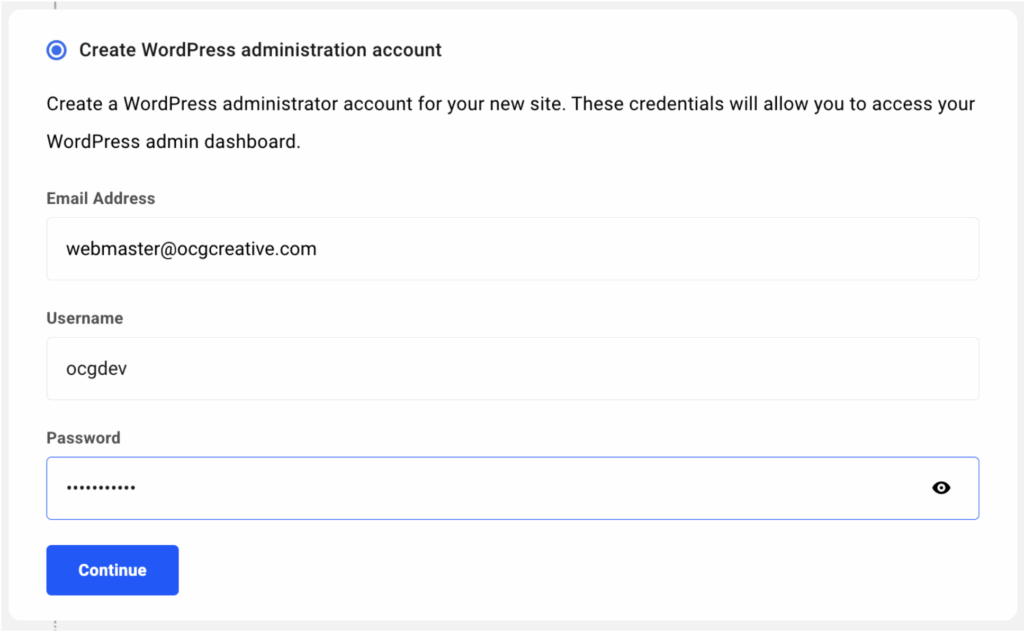Click the Create WordPress administration account heading

pos(261,50)
